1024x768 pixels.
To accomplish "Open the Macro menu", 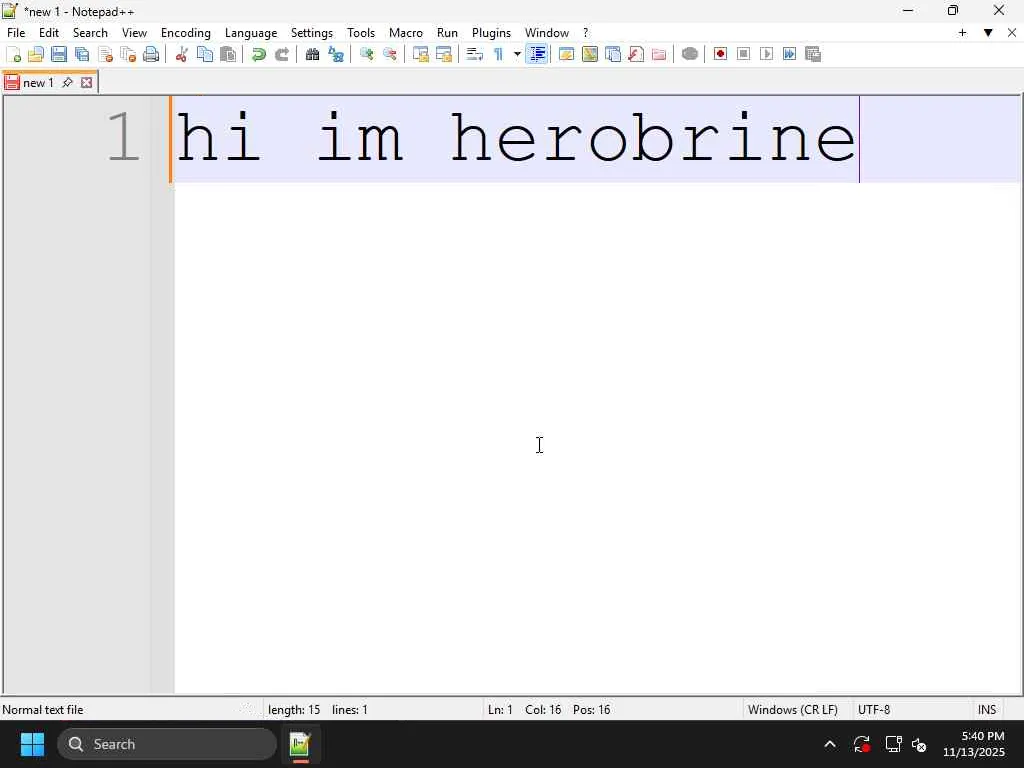I will point(406,33).
